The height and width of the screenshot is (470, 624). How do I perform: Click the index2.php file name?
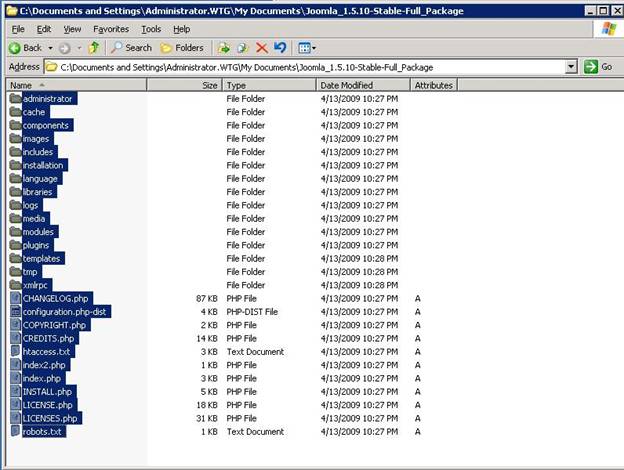click(x=44, y=365)
